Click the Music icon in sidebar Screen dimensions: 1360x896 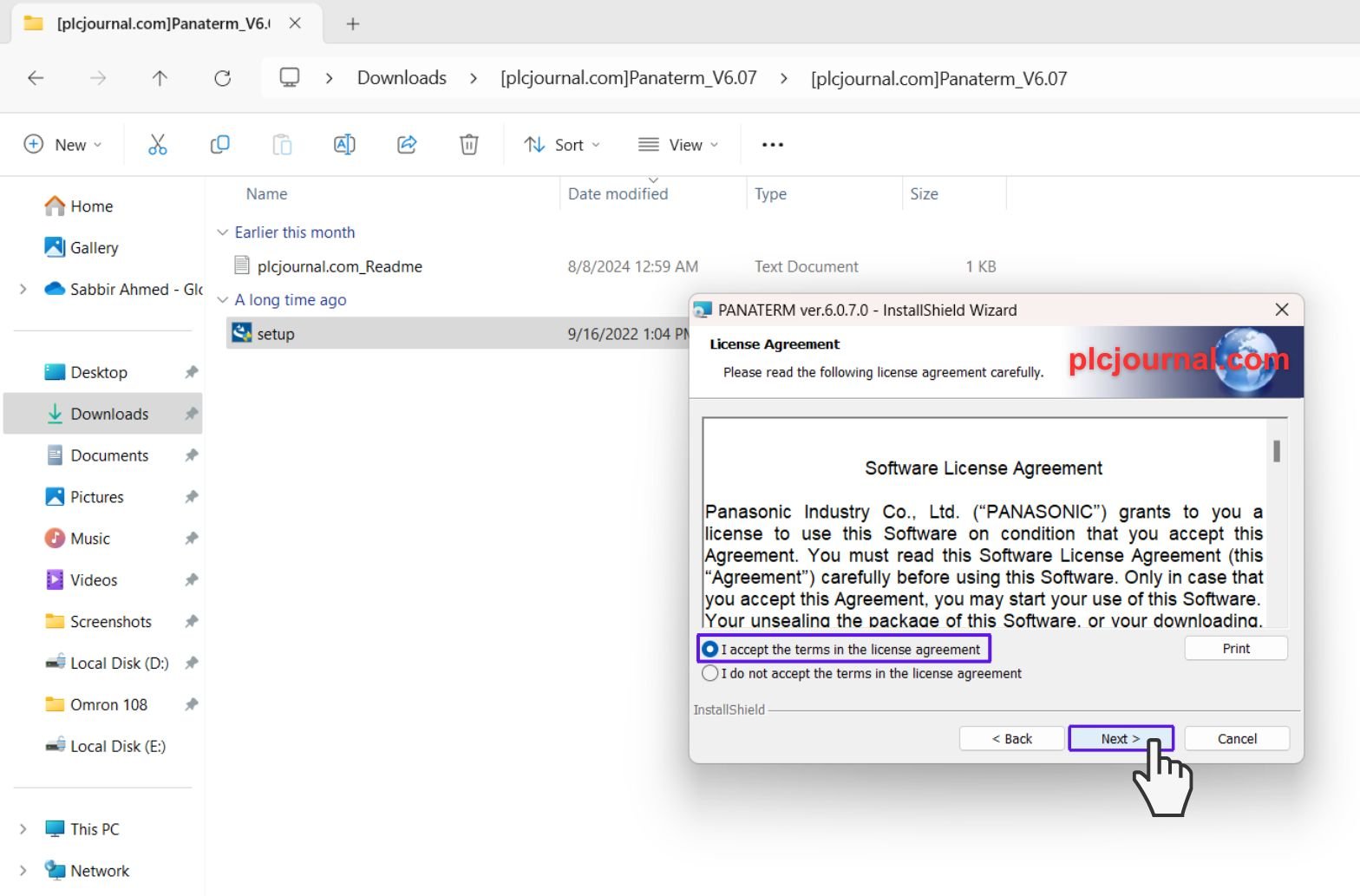pos(55,539)
